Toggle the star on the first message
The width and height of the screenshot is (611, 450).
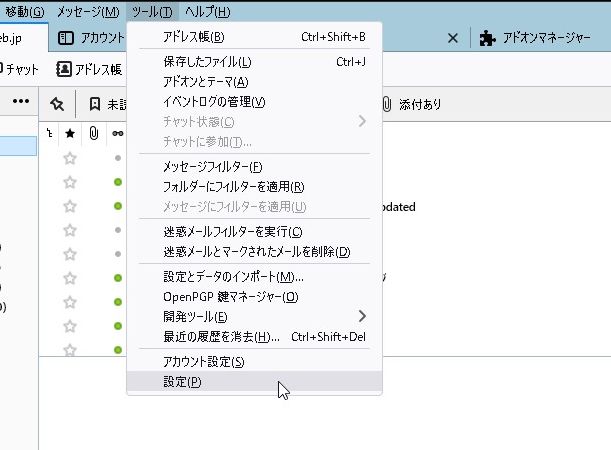(70, 158)
